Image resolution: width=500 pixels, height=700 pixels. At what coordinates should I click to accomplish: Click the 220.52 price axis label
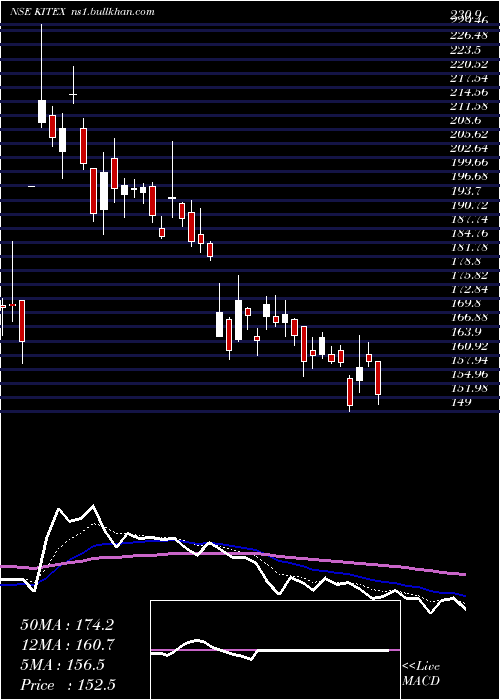[x=467, y=65]
